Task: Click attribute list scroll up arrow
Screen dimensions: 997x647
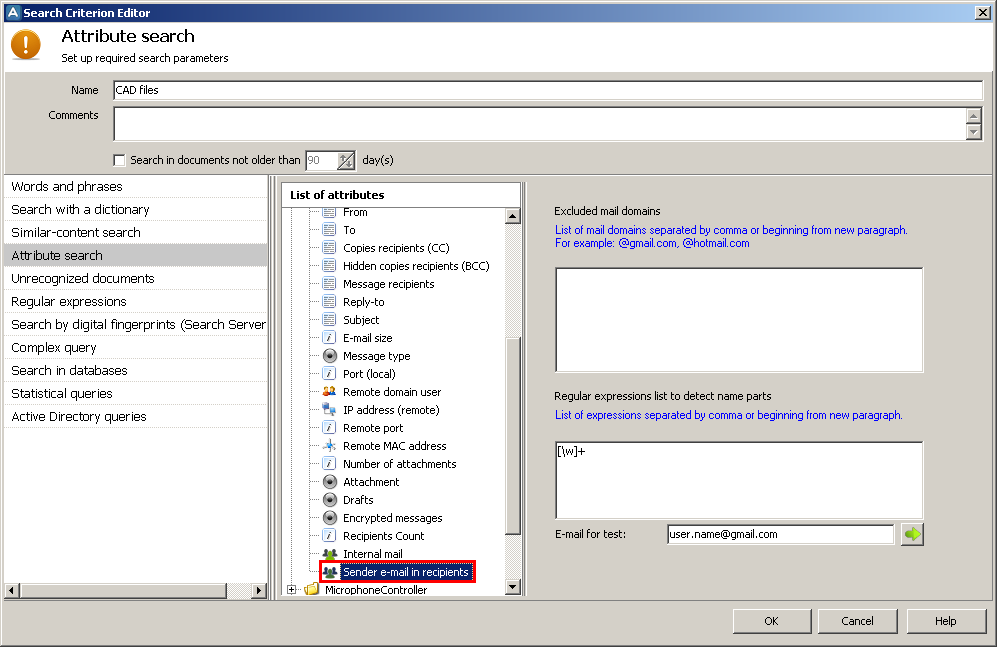Action: click(x=513, y=216)
